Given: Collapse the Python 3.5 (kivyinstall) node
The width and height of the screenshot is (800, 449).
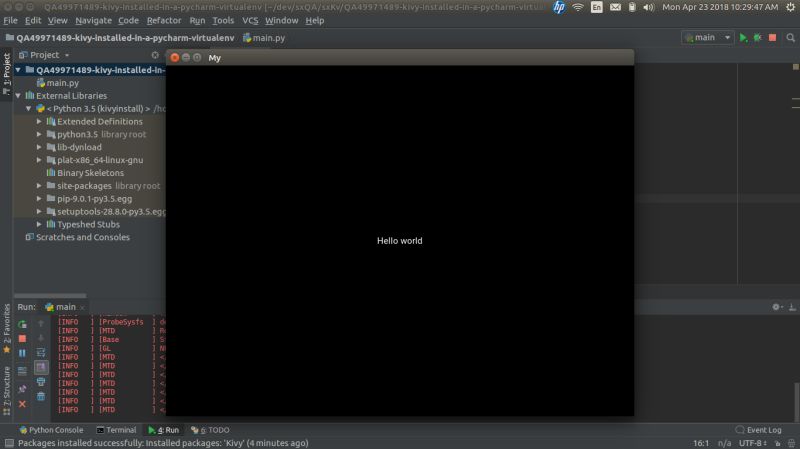Looking at the screenshot, I should [x=29, y=109].
